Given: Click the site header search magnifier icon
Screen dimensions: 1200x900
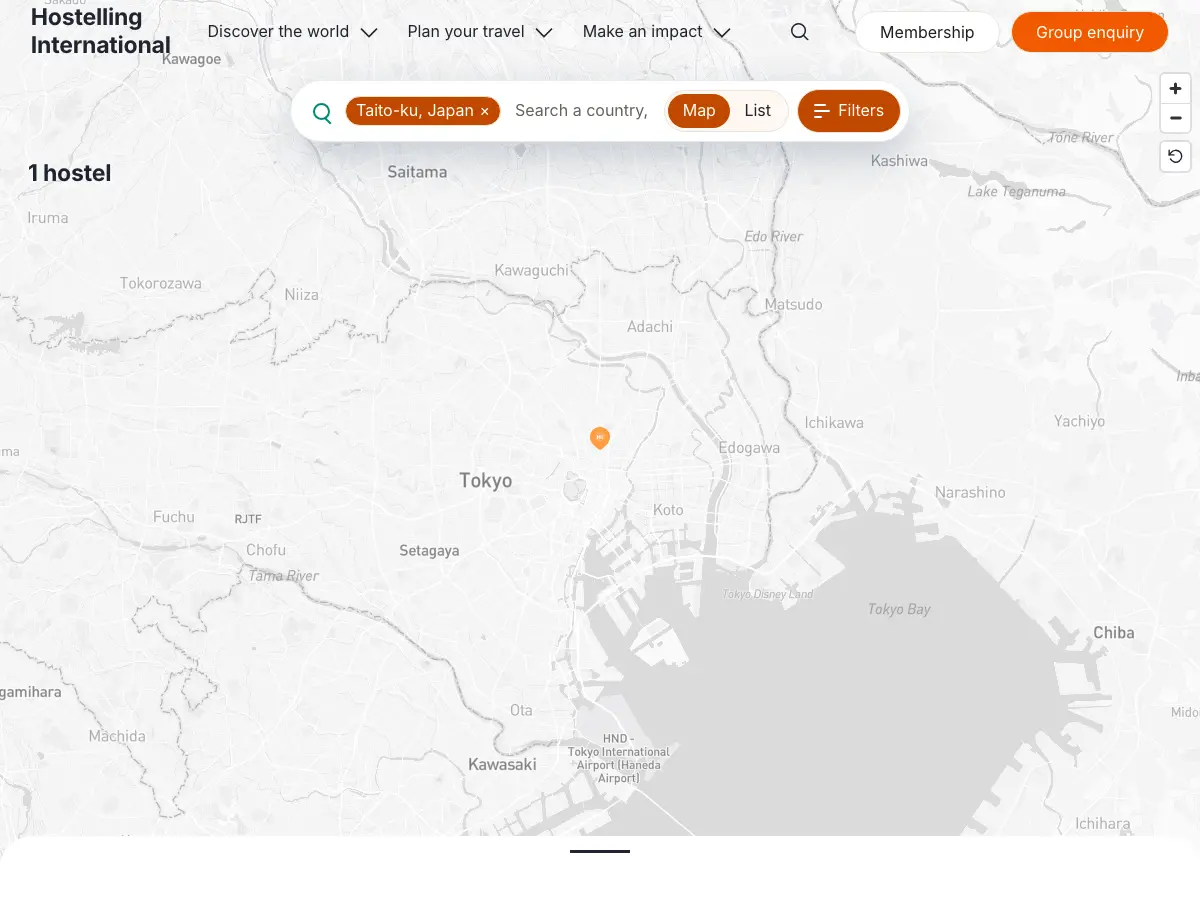Looking at the screenshot, I should [799, 32].
